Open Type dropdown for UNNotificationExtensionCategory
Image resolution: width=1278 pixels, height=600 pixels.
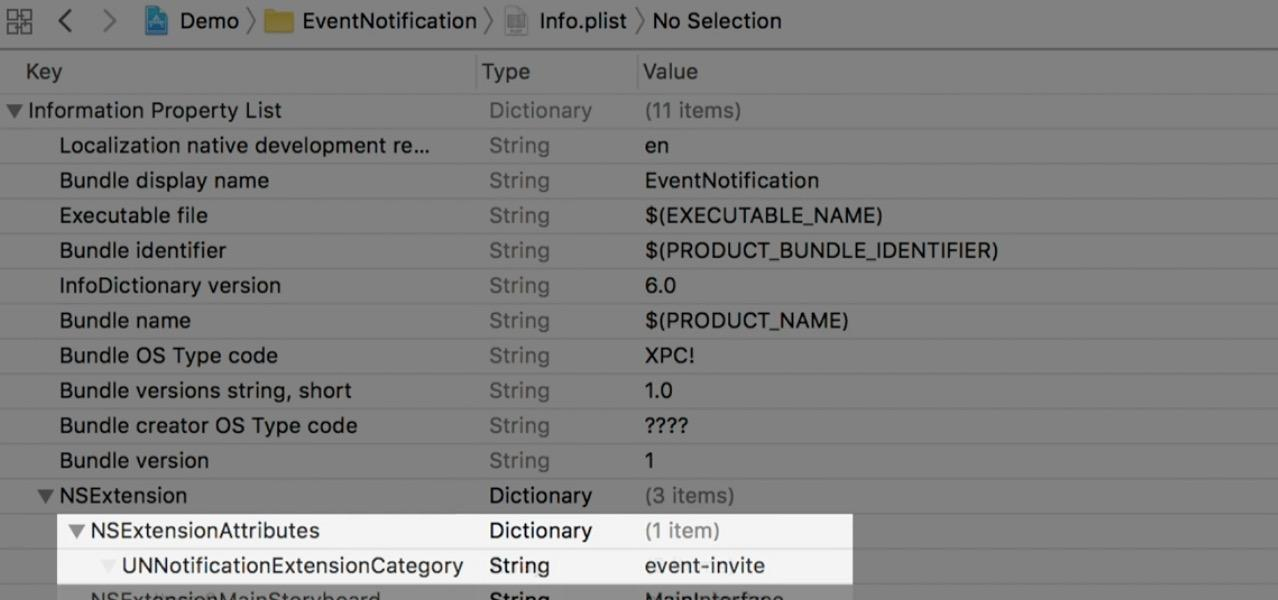[x=519, y=566]
